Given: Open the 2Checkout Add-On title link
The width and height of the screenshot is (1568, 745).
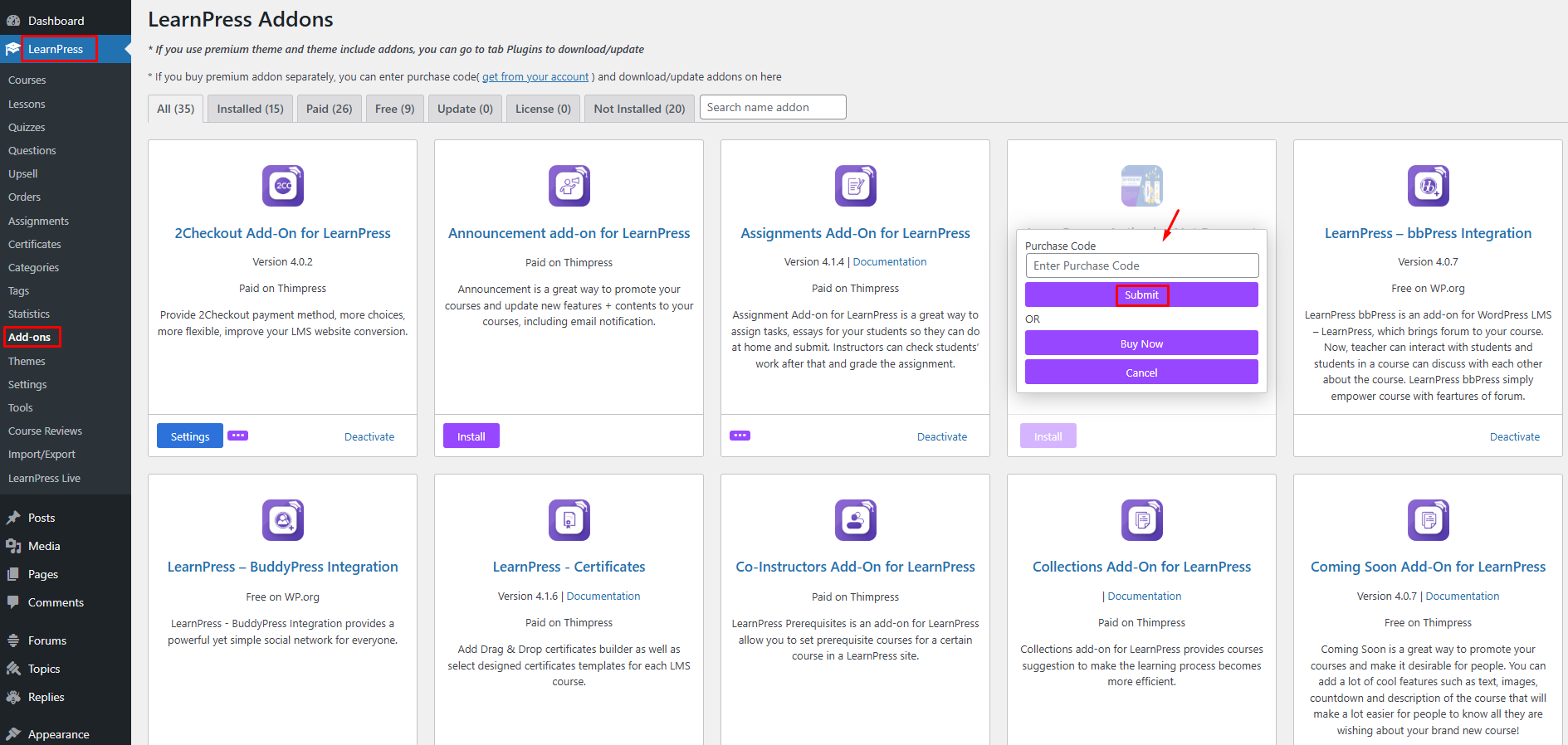Looking at the screenshot, I should pyautogui.click(x=283, y=233).
